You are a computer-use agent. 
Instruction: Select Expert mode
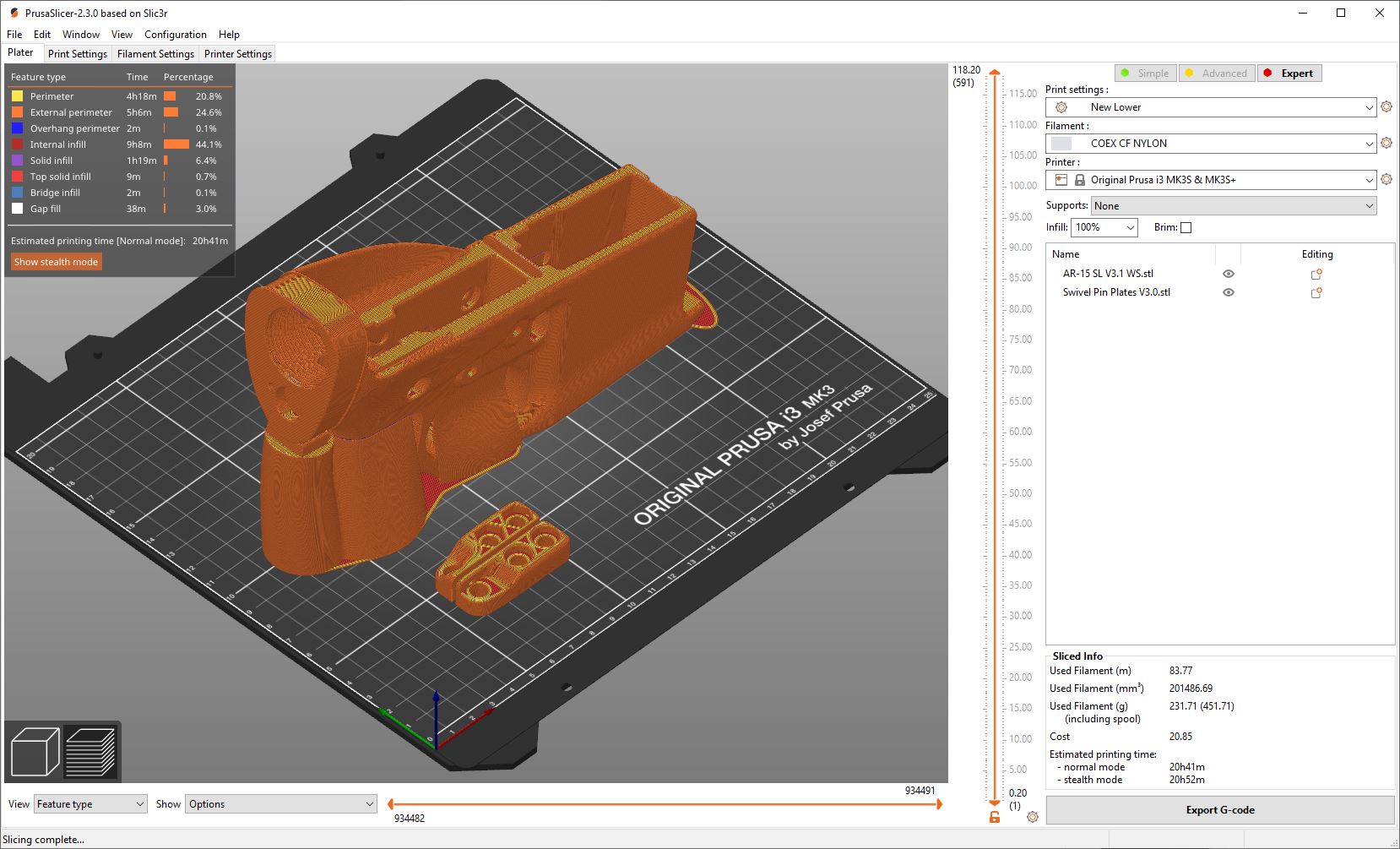tap(1289, 73)
